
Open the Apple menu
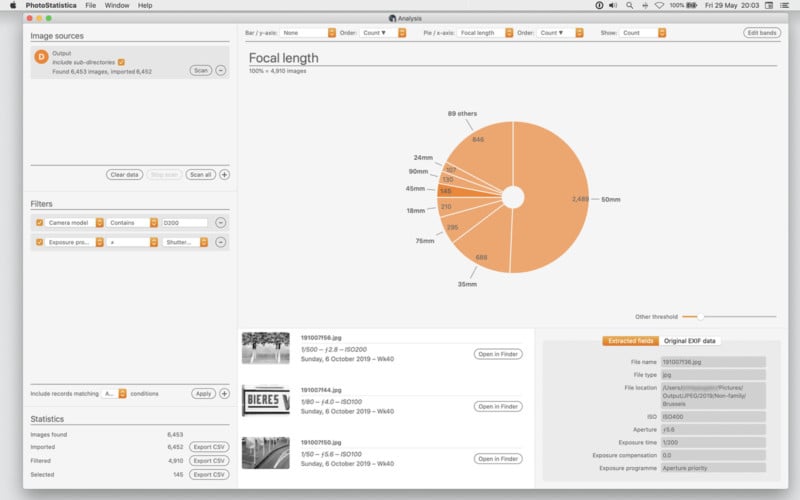coord(13,5)
